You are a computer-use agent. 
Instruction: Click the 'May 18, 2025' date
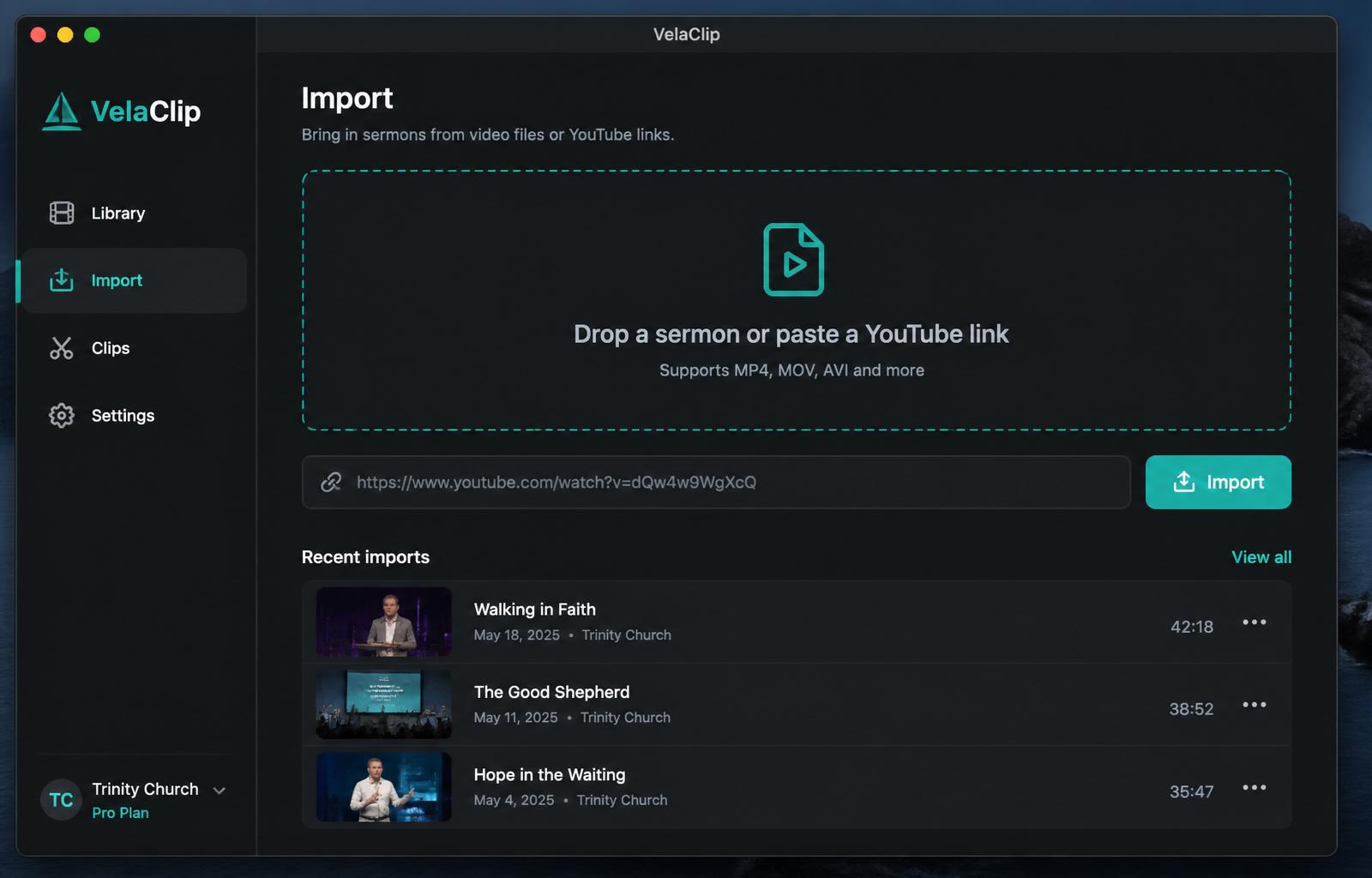[517, 635]
